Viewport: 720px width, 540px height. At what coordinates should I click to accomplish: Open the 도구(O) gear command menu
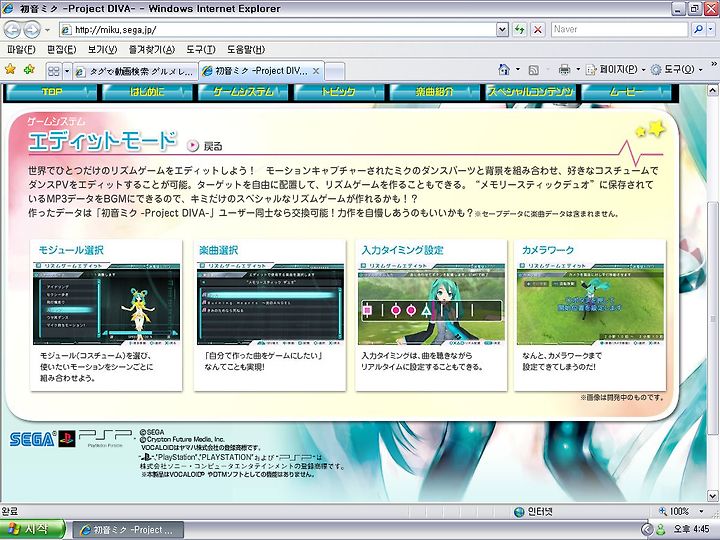[x=677, y=69]
